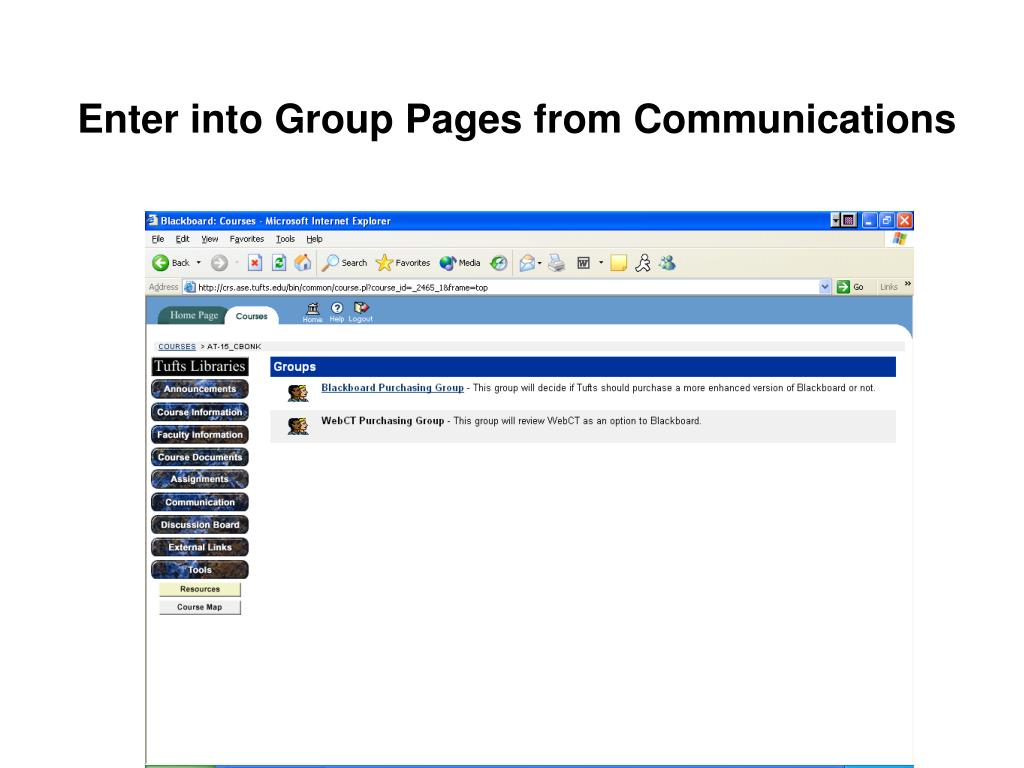Open the Assignments sidebar button
The width and height of the screenshot is (1024, 768).
point(200,479)
